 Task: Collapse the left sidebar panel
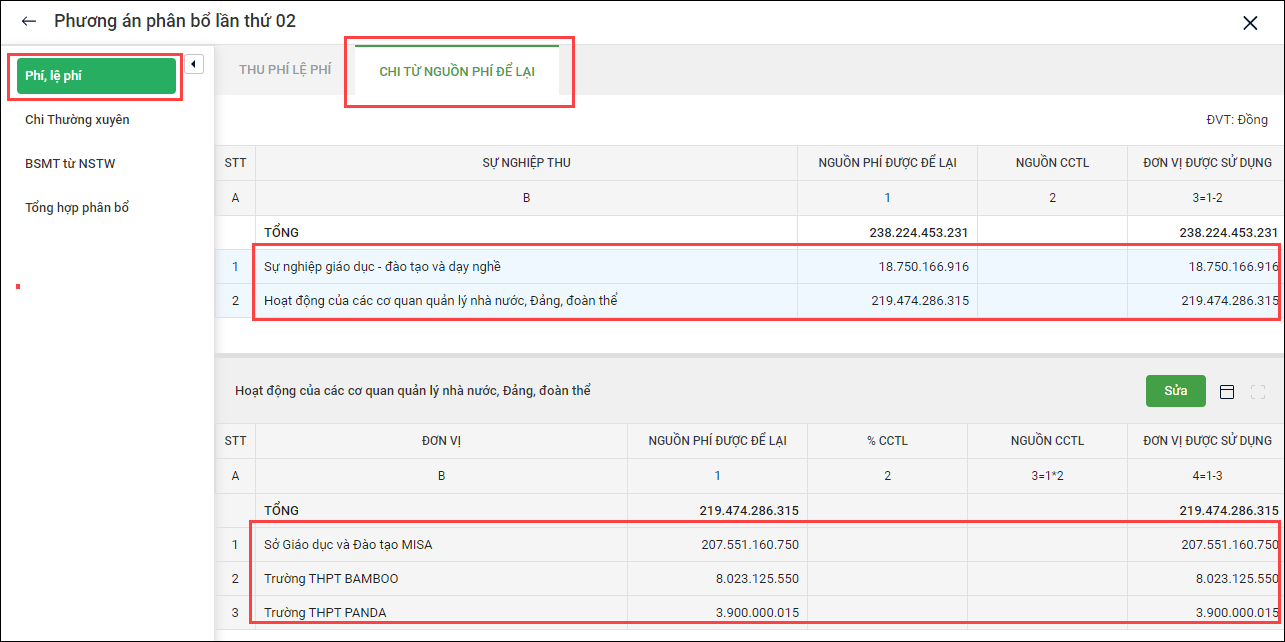tap(194, 65)
